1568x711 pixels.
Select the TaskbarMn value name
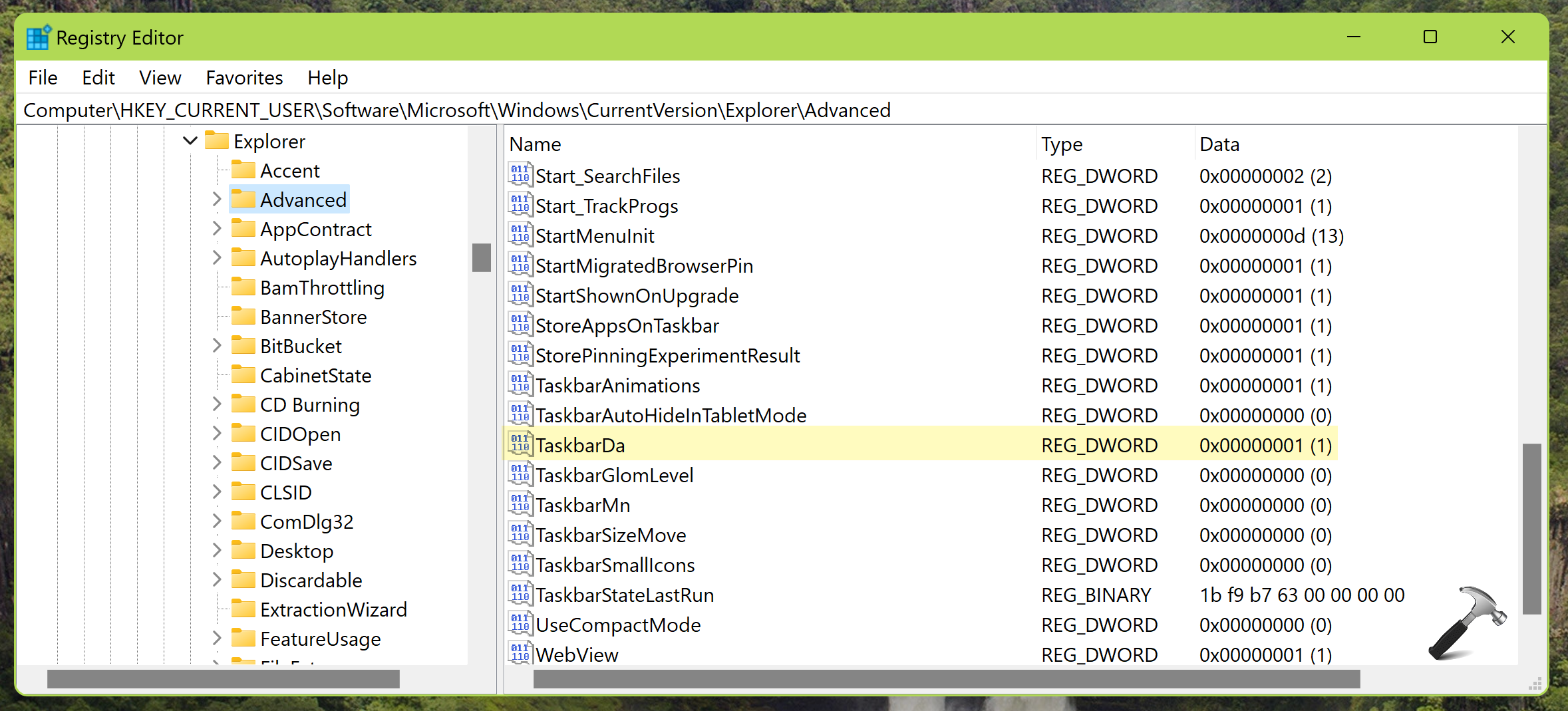(x=583, y=505)
